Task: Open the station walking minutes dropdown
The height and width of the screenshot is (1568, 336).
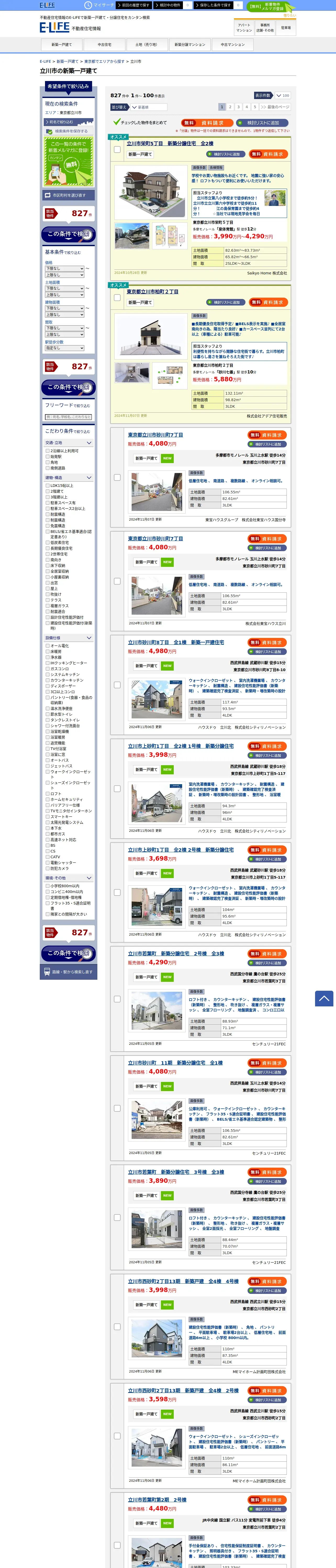Action: coord(65,348)
